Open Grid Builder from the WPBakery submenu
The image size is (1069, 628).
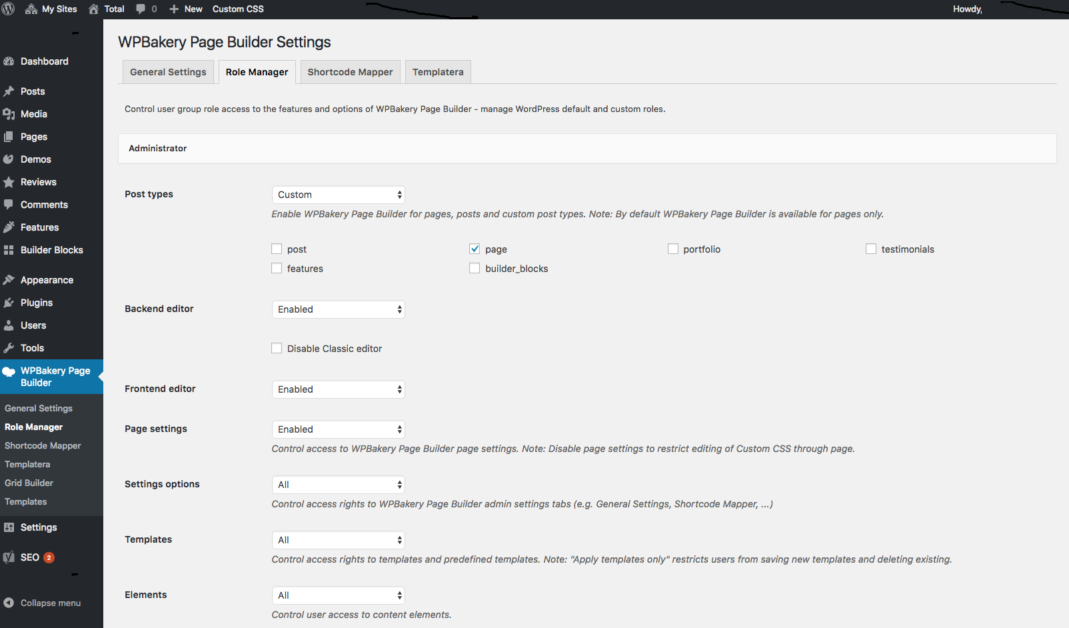[x=30, y=482]
